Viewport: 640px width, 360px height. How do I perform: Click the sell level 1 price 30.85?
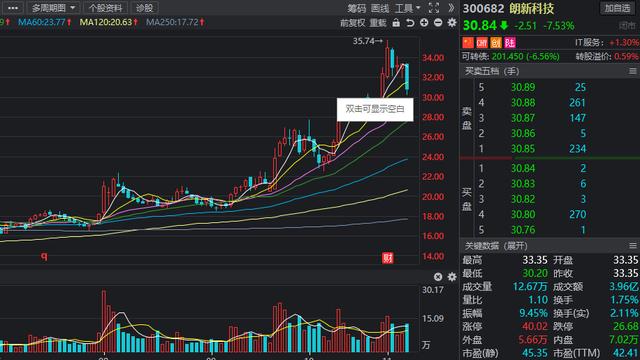pyautogui.click(x=523, y=149)
